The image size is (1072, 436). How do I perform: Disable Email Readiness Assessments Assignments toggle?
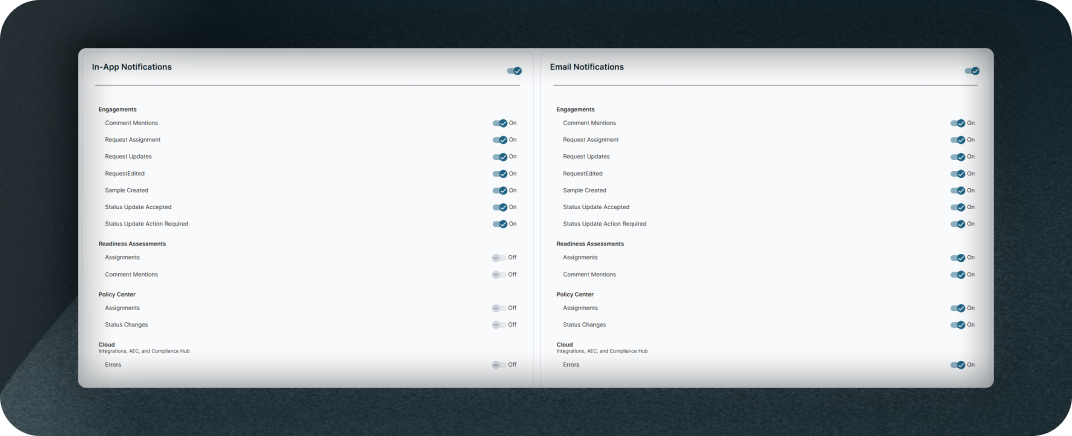pos(958,258)
